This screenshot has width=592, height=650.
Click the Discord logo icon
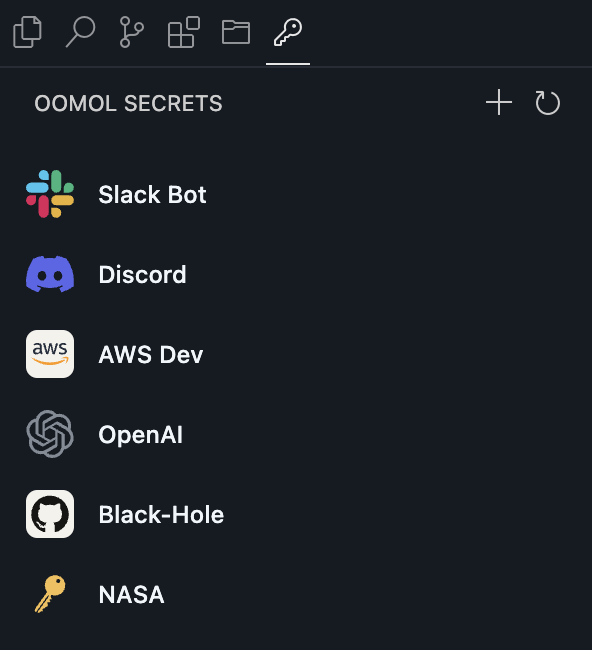[x=50, y=274]
